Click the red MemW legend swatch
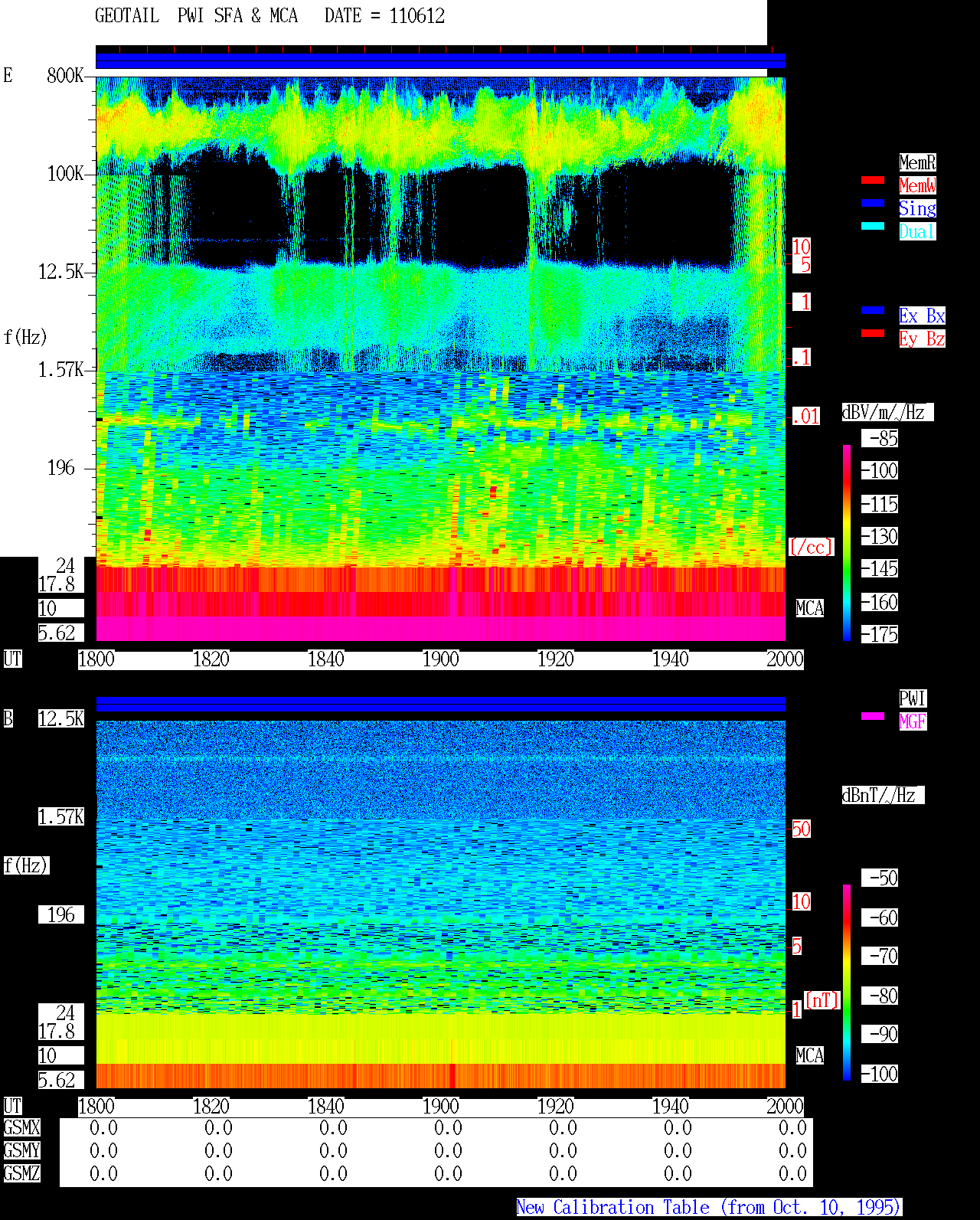The height and width of the screenshot is (1220, 980). pos(873,180)
